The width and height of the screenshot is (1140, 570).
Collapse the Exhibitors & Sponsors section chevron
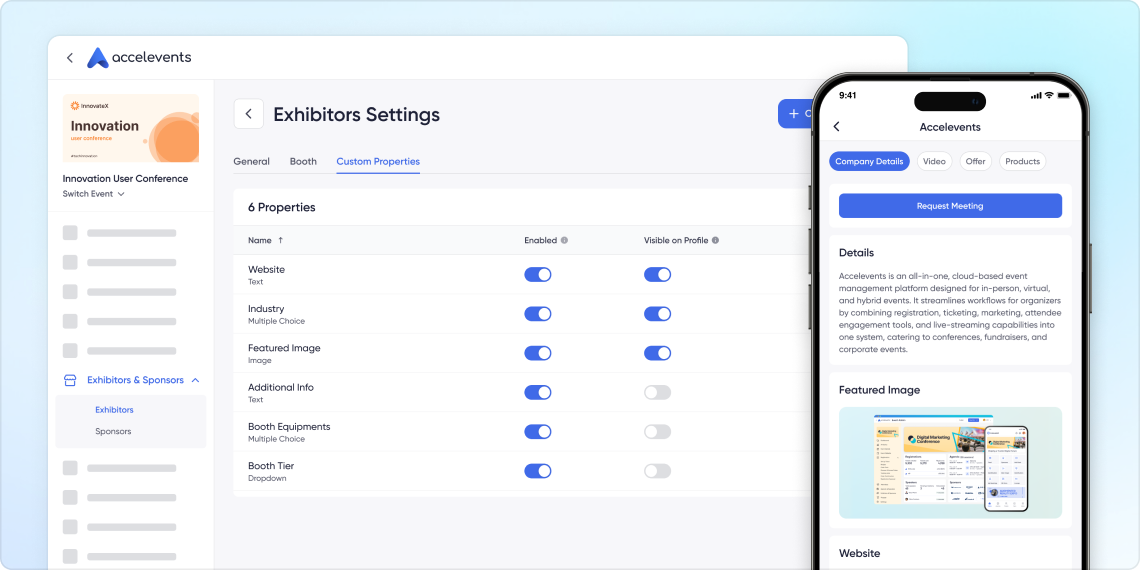pos(195,380)
